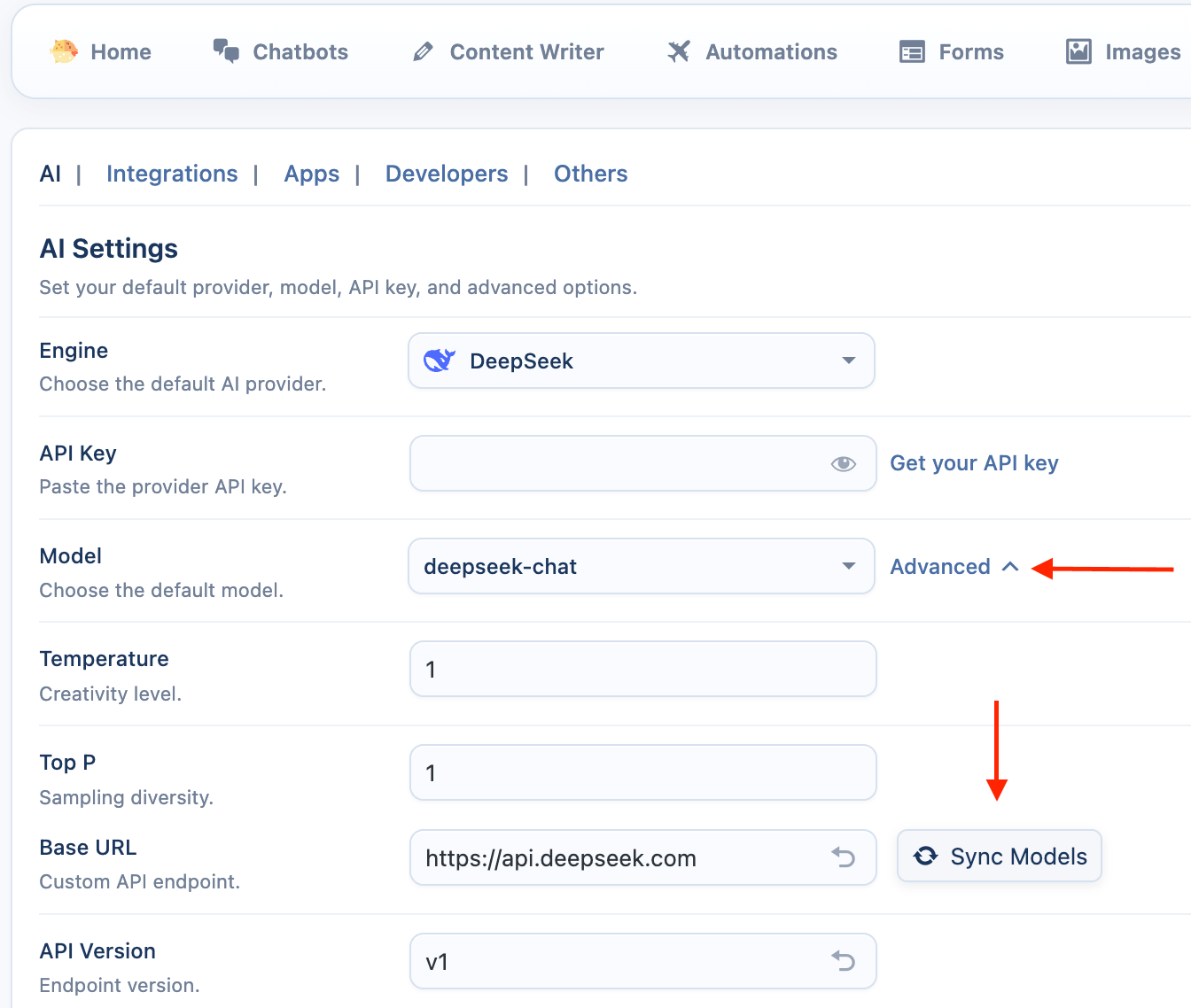Reset API Version with undo icon

click(843, 961)
